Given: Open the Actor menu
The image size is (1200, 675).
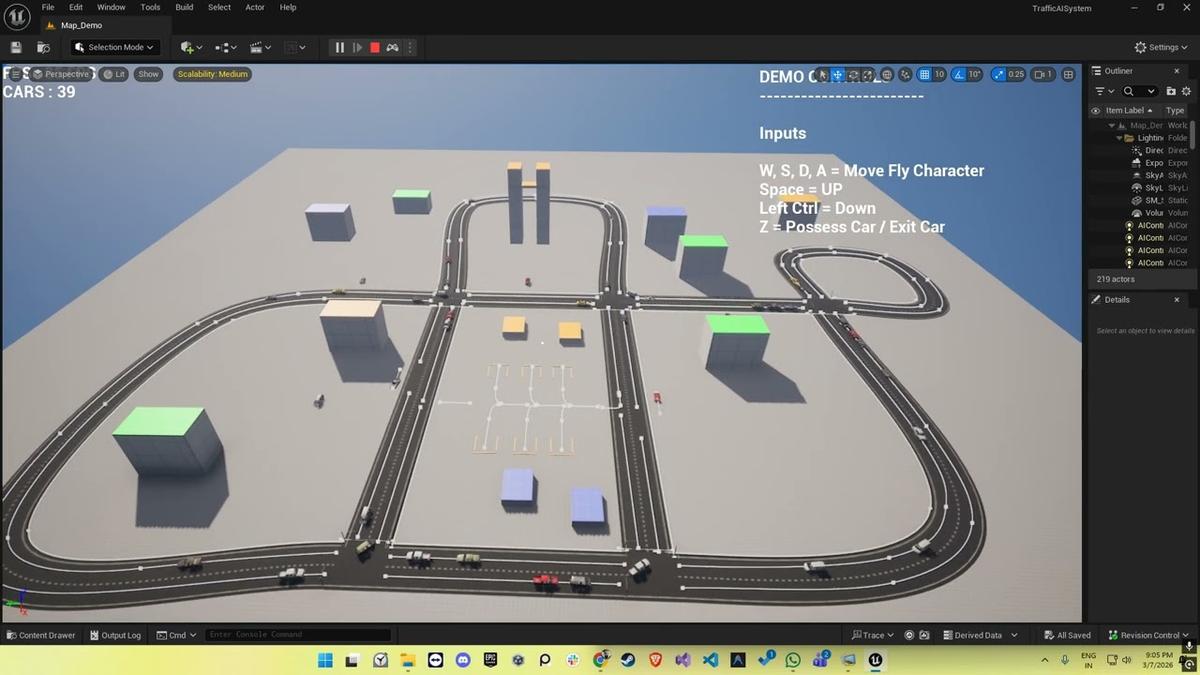Looking at the screenshot, I should tap(255, 7).
